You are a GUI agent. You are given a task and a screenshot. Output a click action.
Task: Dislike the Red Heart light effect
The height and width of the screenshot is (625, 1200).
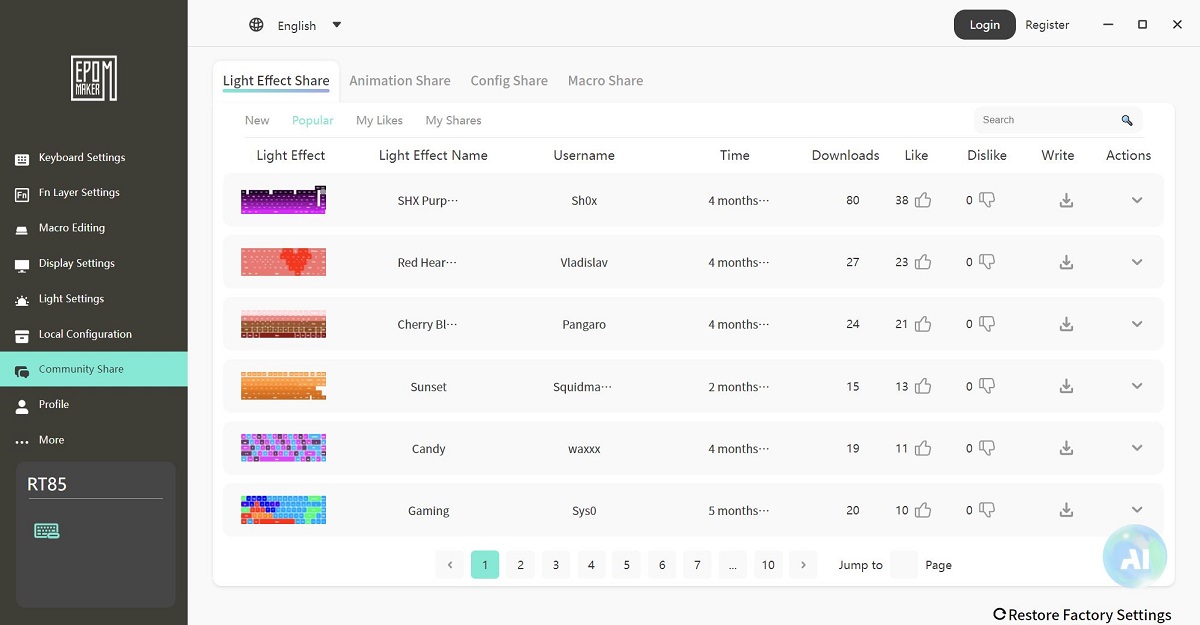click(x=987, y=262)
